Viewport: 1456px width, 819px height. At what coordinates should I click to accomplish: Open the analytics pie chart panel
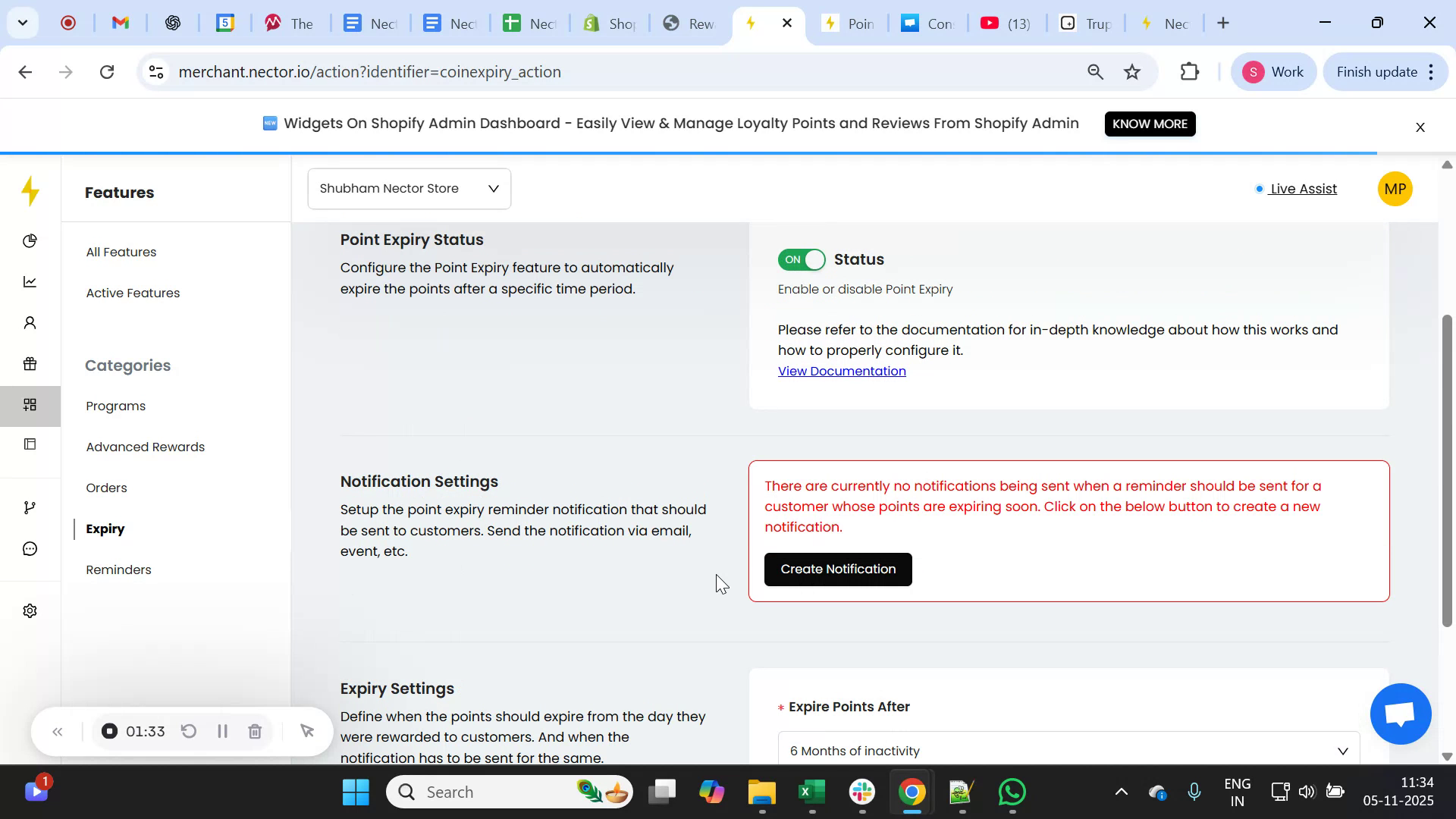tap(30, 240)
